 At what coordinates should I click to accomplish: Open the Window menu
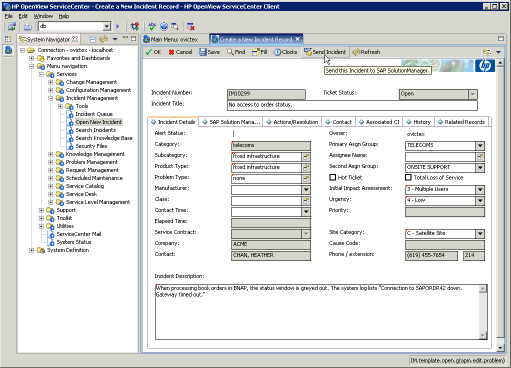click(43, 16)
